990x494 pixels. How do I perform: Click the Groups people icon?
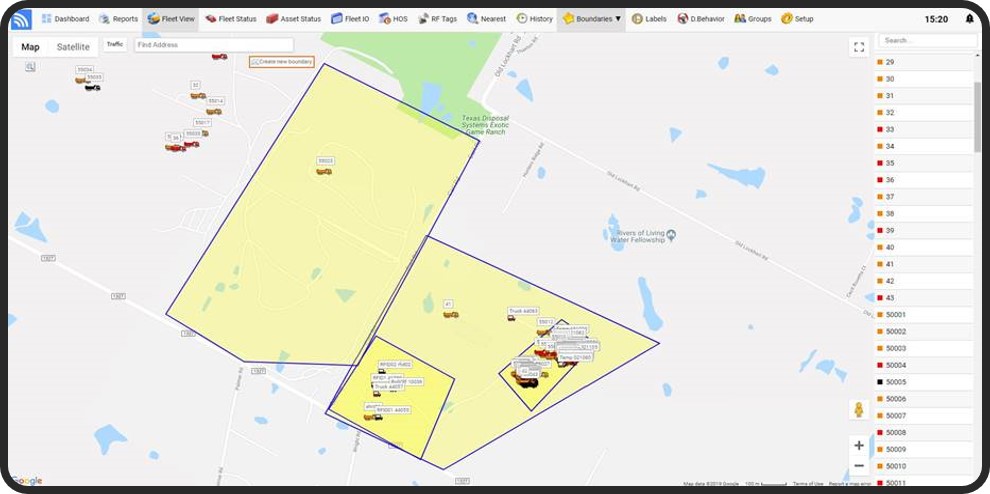click(740, 19)
